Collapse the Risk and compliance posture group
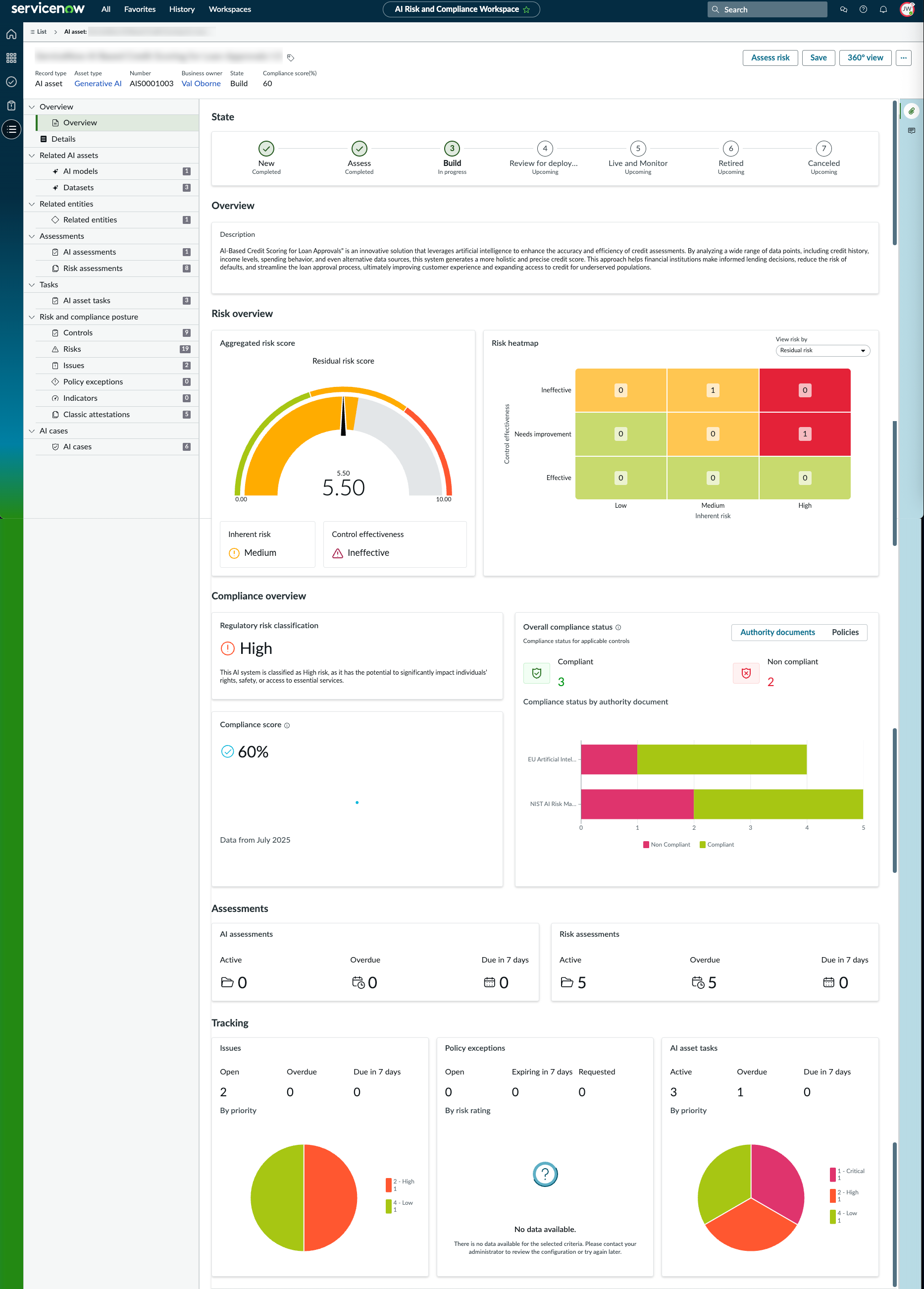Viewport: 924px width, 1289px height. (x=32, y=317)
